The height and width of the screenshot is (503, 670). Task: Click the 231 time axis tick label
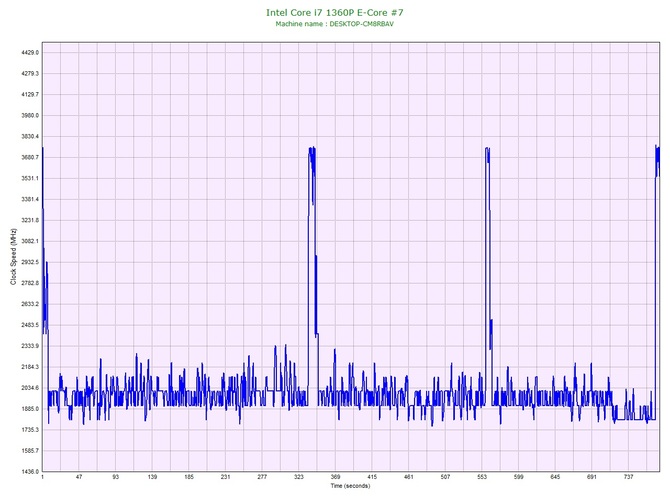[x=226, y=477]
